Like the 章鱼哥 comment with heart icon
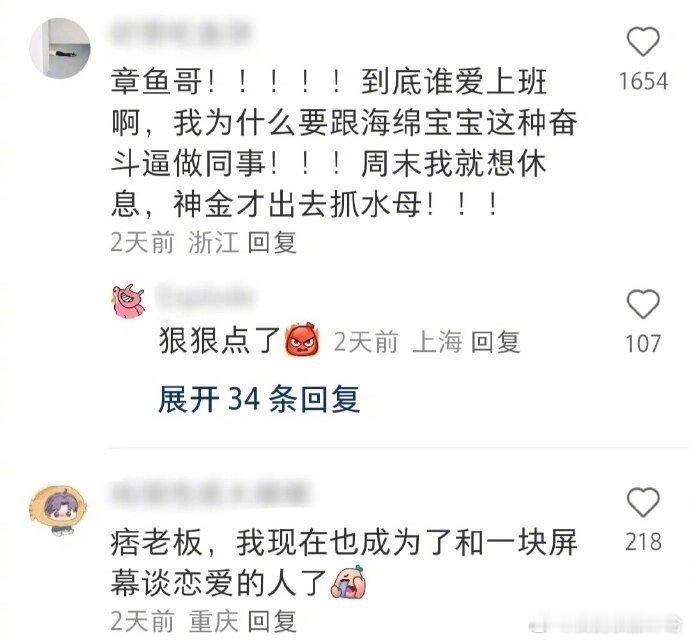This screenshot has width=690, height=641. 643,41
